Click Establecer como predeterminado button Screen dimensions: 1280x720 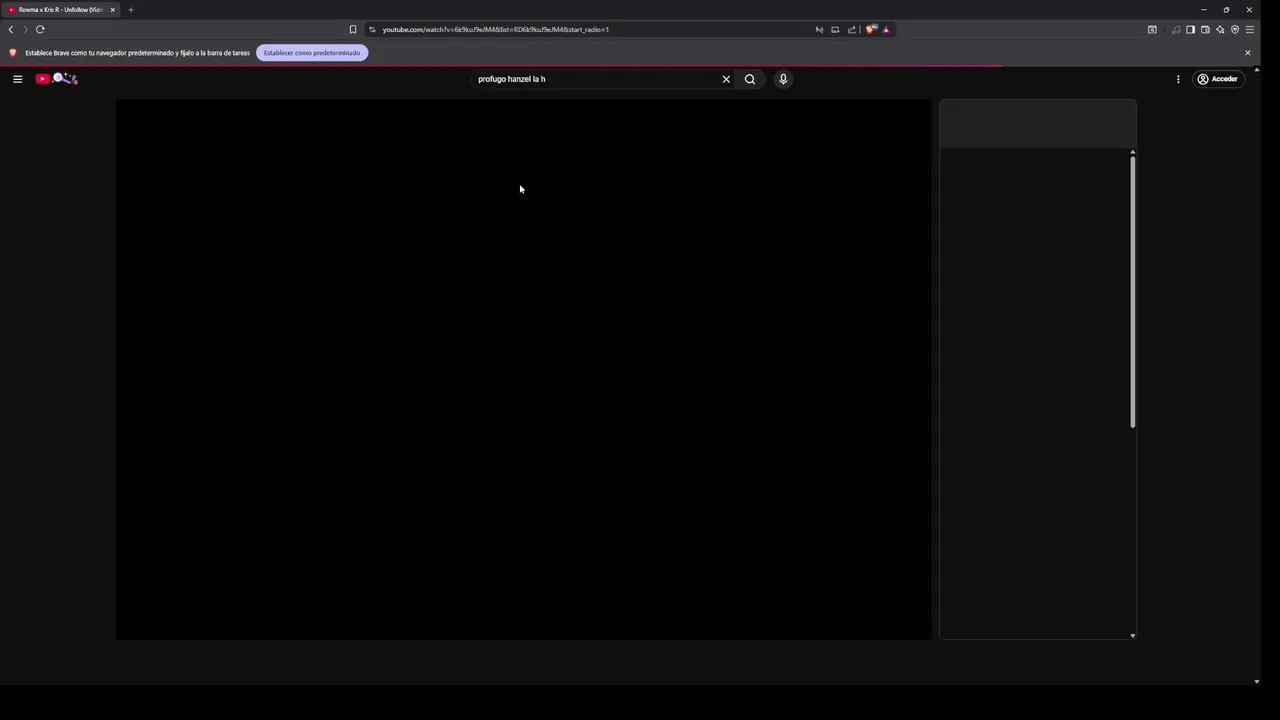(x=312, y=53)
